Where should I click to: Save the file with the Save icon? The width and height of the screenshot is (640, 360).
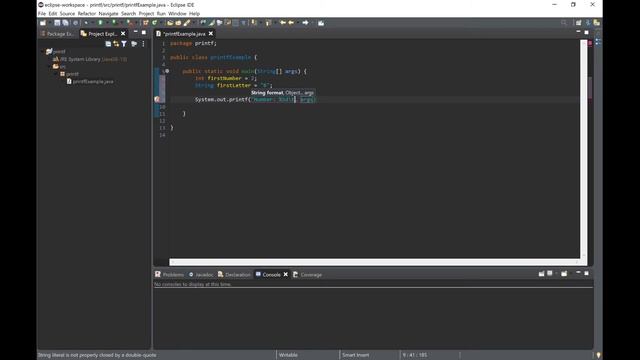[57, 23]
